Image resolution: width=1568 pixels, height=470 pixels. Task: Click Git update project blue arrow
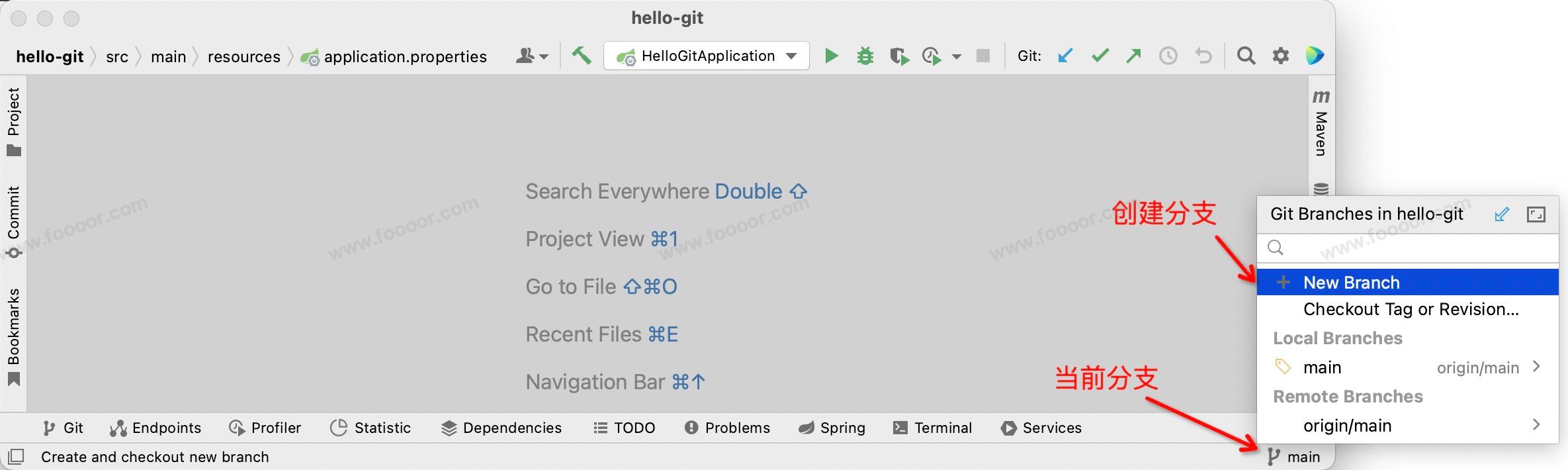tap(1065, 56)
